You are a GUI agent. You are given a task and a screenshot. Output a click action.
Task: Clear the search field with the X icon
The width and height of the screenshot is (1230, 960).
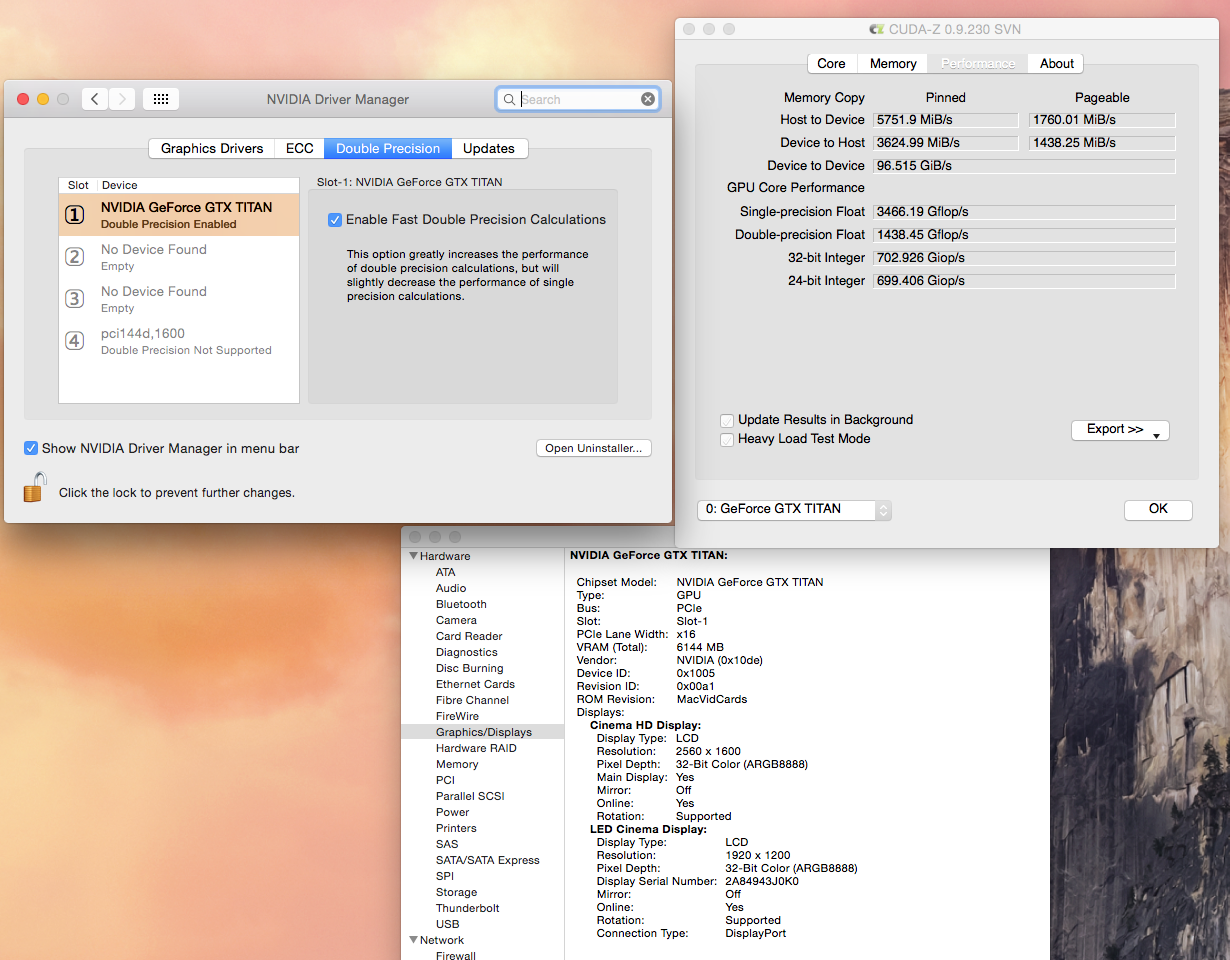coord(648,99)
